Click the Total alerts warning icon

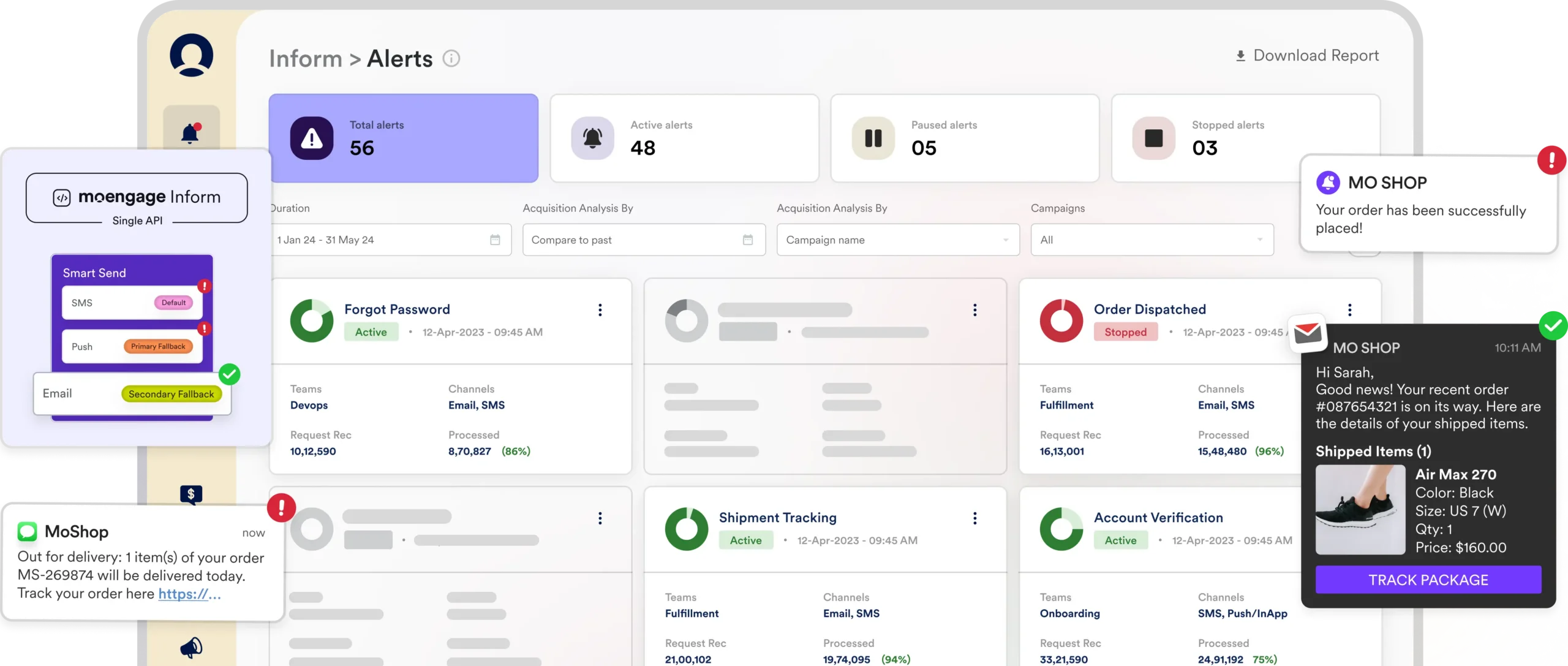pyautogui.click(x=312, y=138)
